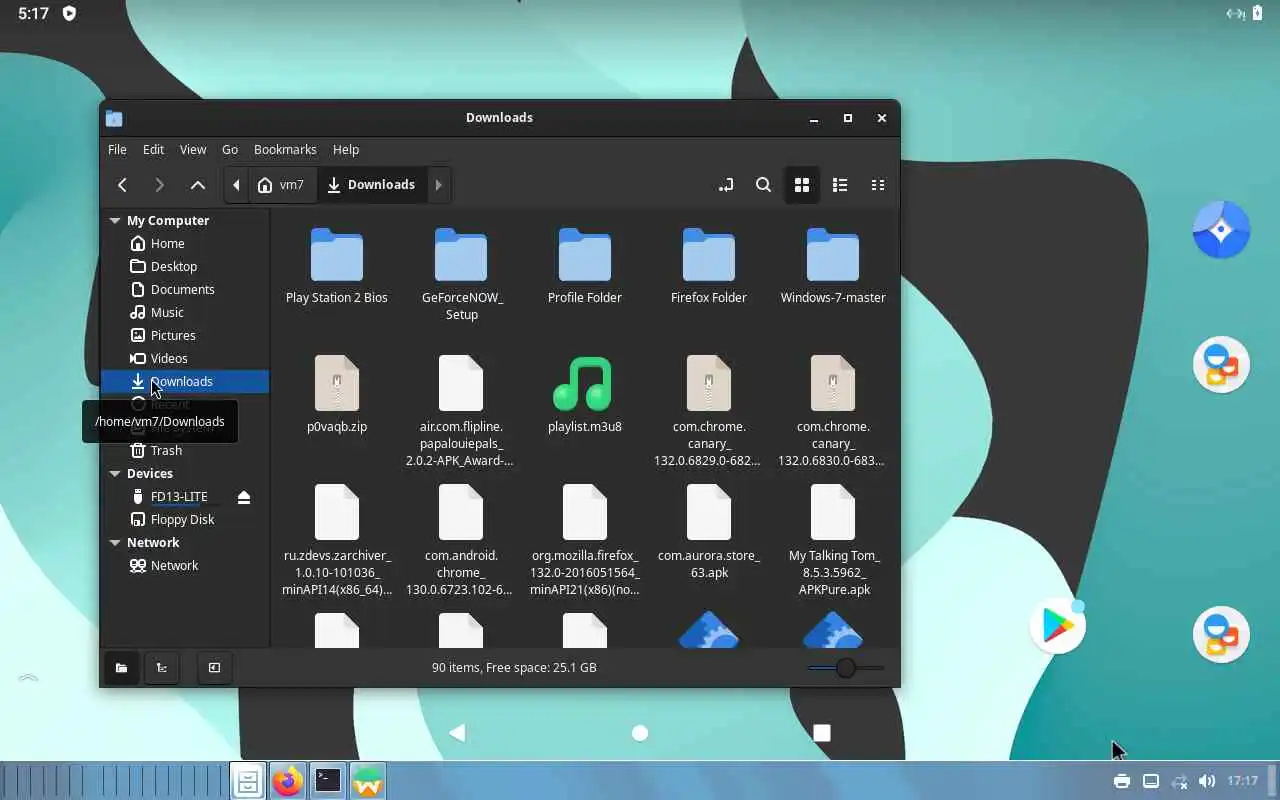This screenshot has height=800, width=1280.
Task: Adjust the icon zoom slider
Action: (846, 668)
